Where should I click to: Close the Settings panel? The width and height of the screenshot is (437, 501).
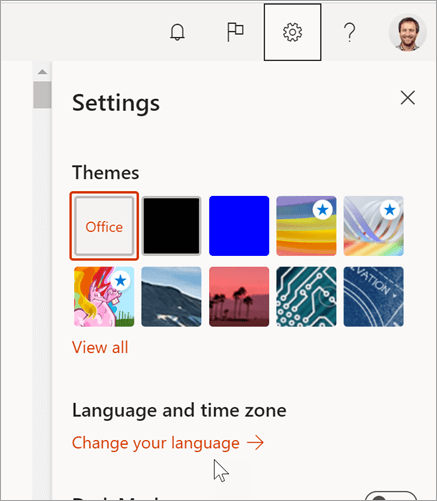point(408,98)
